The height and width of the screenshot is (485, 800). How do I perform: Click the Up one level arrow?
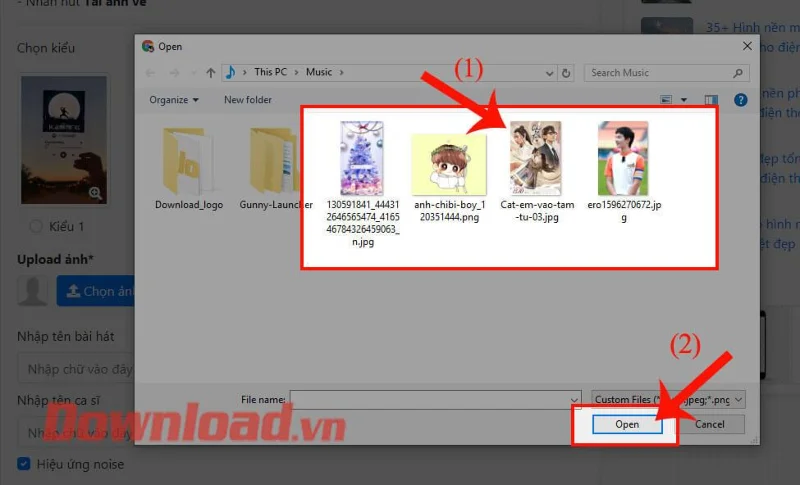tap(210, 73)
